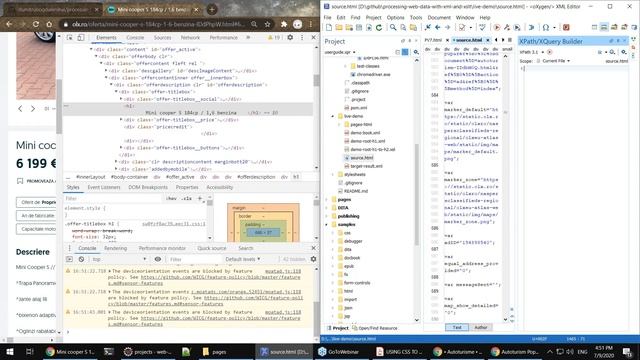640x360 pixels.
Task: Open Chrome three-dot menu
Action: 311,24
